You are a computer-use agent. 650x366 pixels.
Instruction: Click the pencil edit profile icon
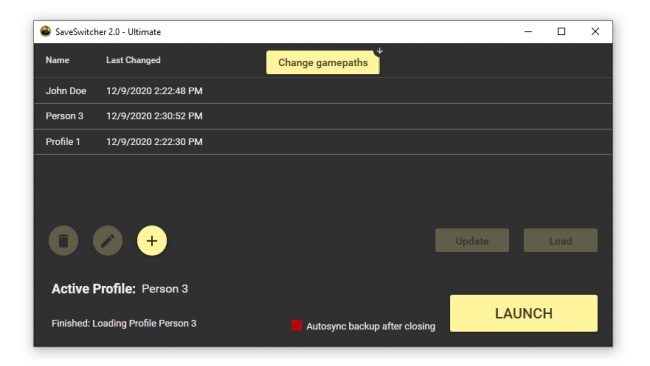108,240
